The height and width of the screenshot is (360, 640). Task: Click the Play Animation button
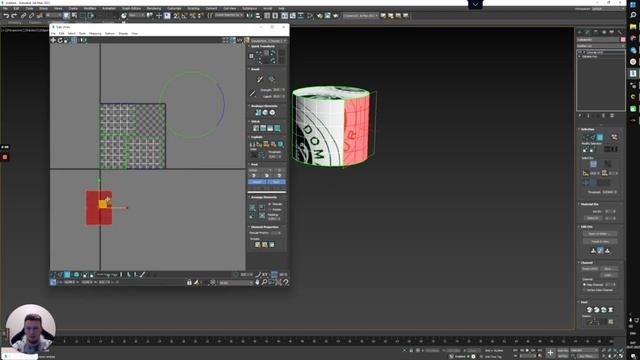click(x=527, y=350)
